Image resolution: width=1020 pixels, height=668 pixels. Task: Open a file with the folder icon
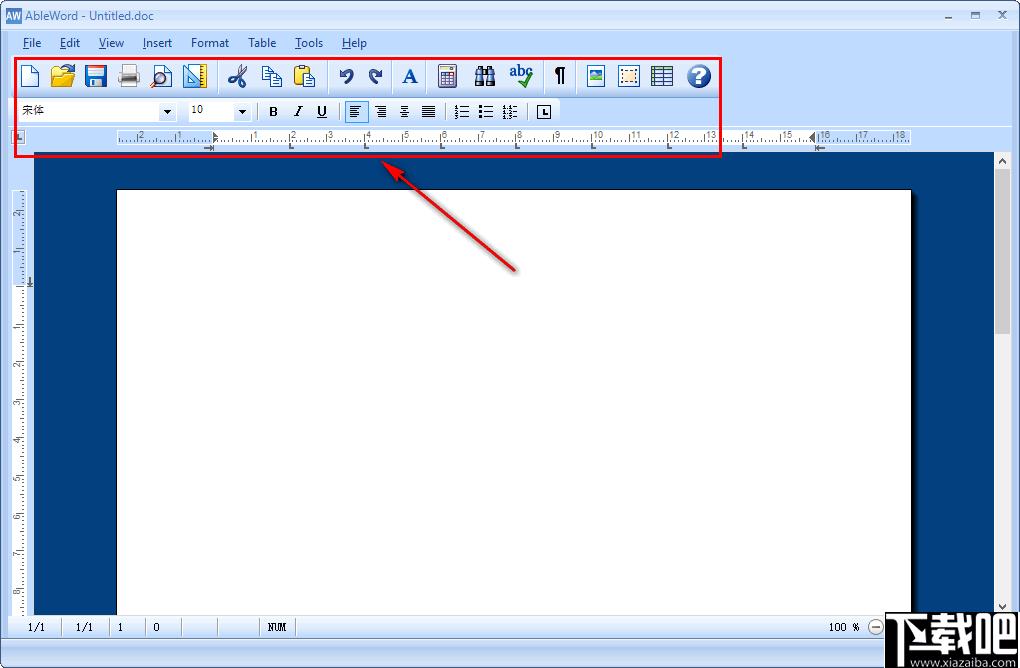[63, 76]
